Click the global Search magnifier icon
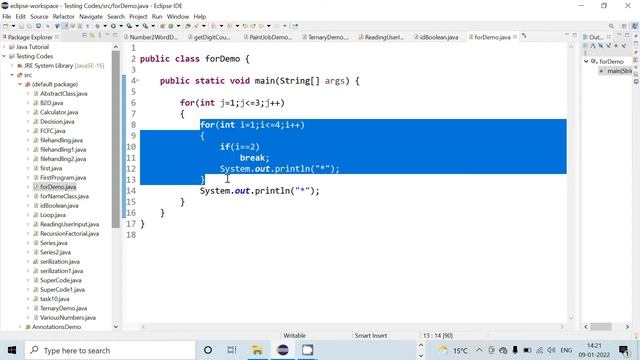 coord(611,26)
